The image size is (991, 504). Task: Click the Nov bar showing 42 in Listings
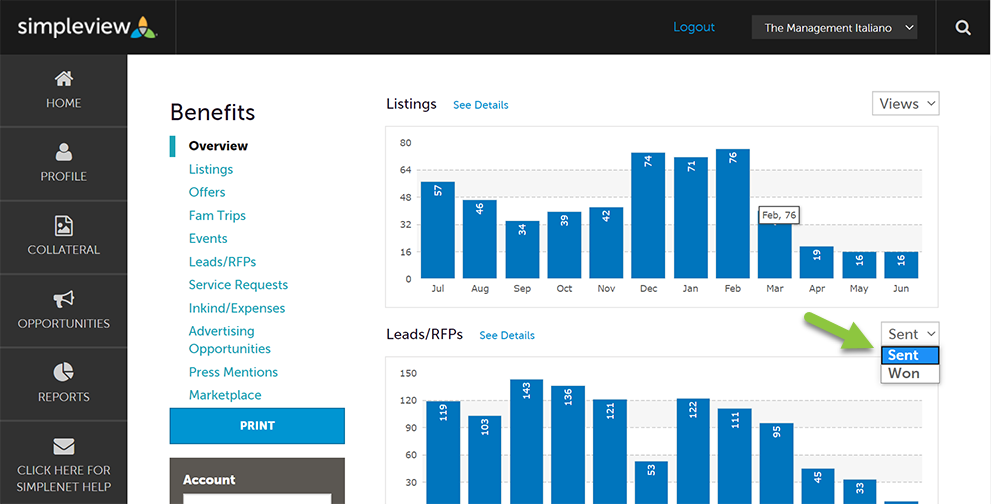click(x=606, y=243)
